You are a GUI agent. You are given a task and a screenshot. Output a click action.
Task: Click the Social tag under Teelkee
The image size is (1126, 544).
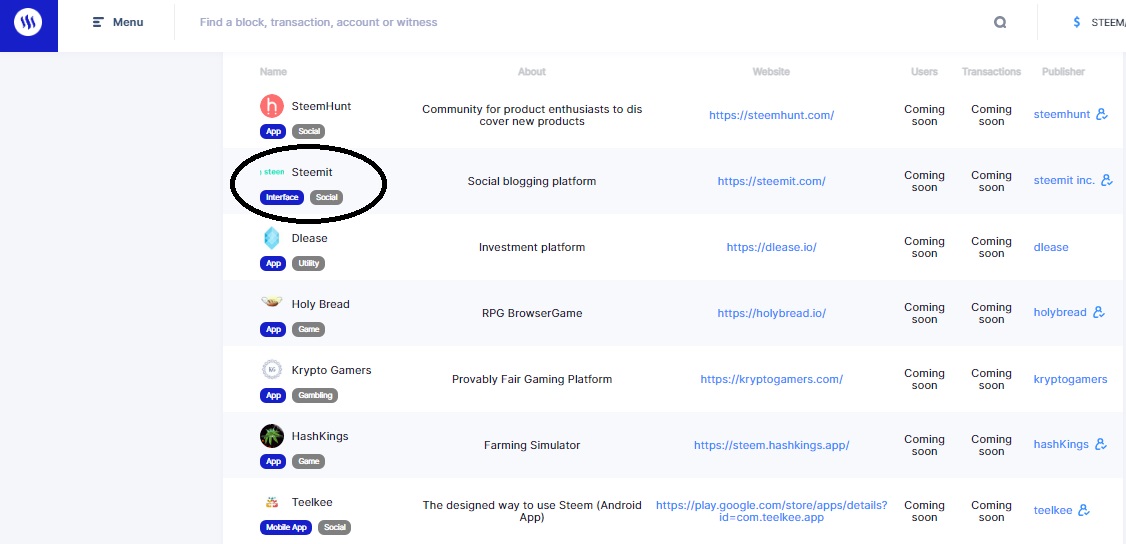[335, 527]
